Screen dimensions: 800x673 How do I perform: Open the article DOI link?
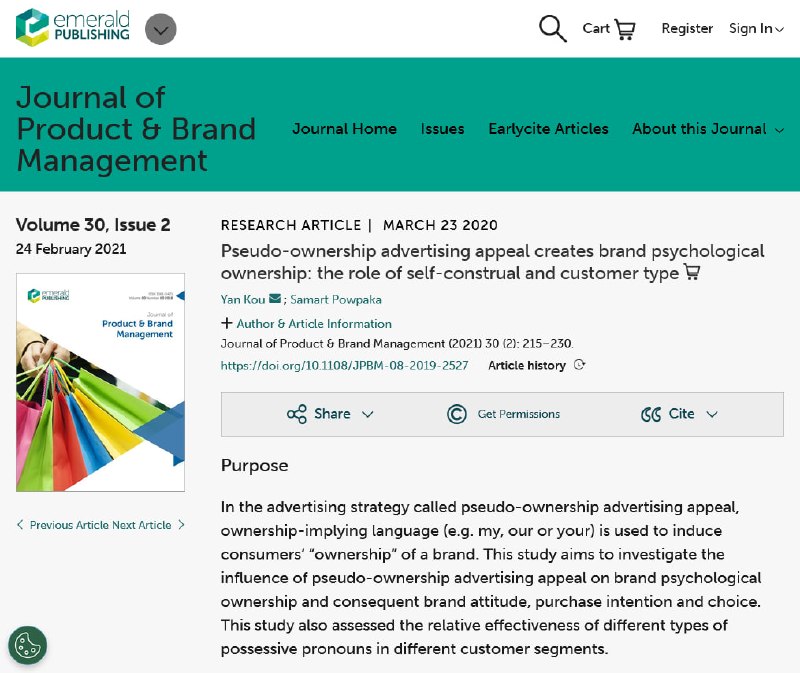click(344, 365)
